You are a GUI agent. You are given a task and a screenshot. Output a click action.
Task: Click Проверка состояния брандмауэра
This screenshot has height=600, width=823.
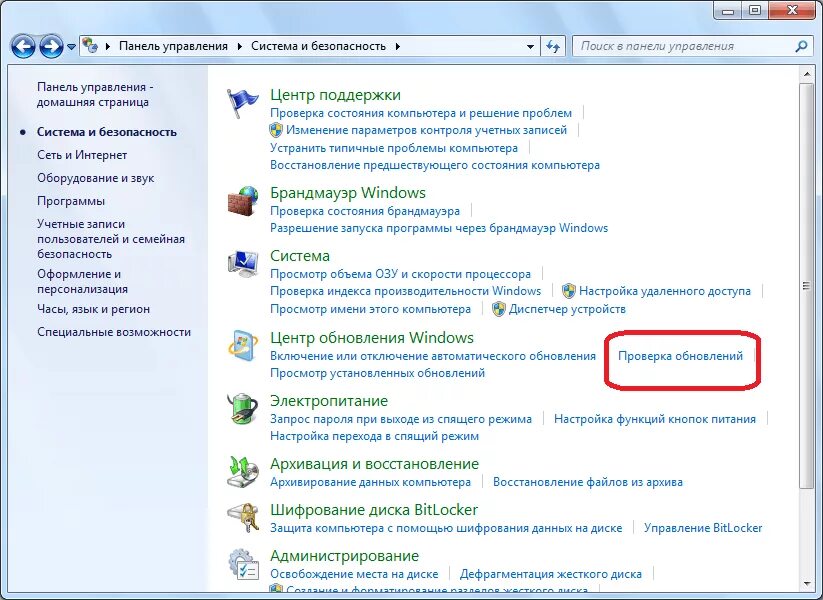click(365, 211)
